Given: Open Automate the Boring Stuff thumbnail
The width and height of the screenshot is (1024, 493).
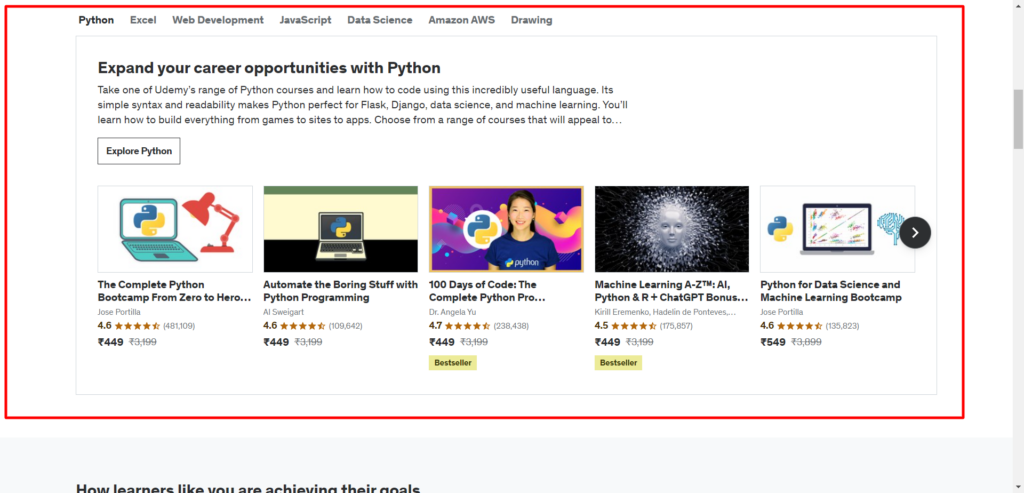Looking at the screenshot, I should (341, 229).
